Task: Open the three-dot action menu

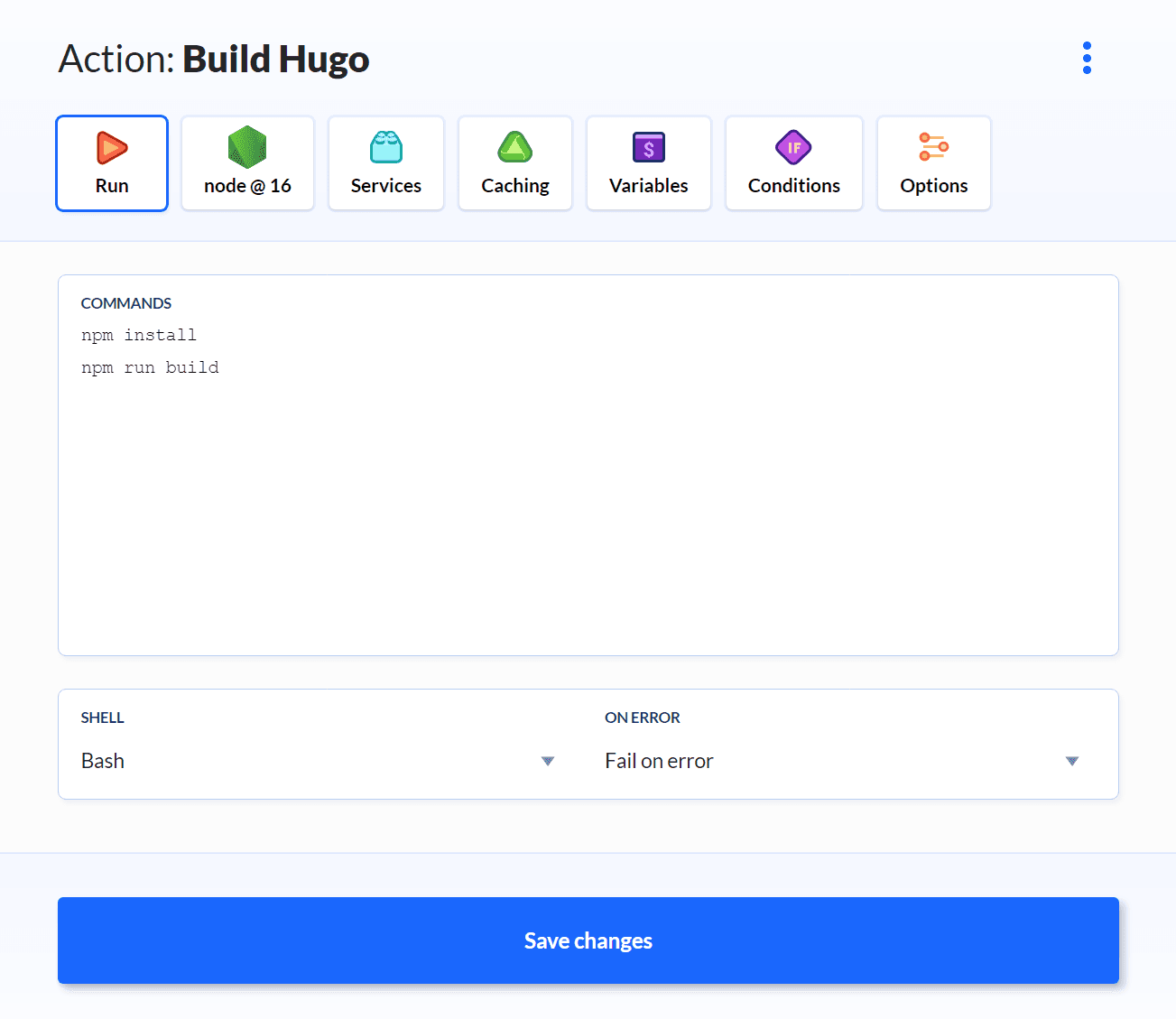Action: coord(1087,58)
